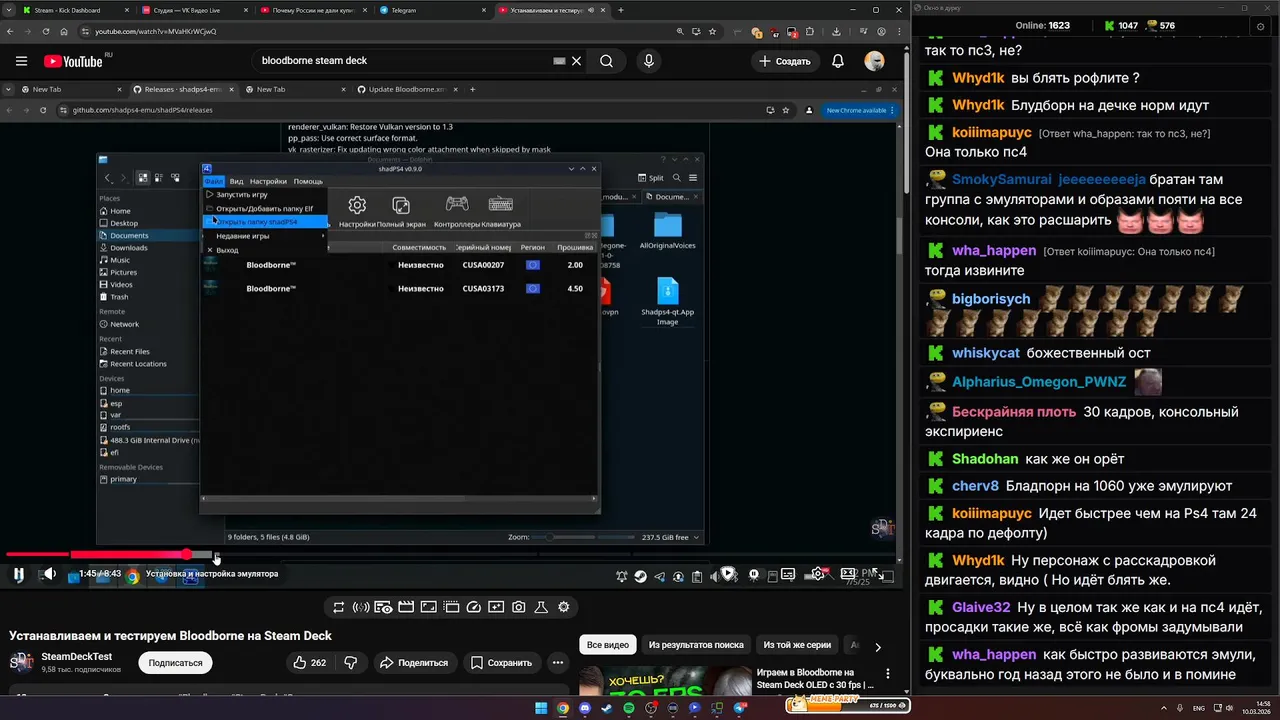The image size is (1280, 720).
Task: Open Настройки menu in shadPS4 menu bar
Action: click(x=268, y=181)
